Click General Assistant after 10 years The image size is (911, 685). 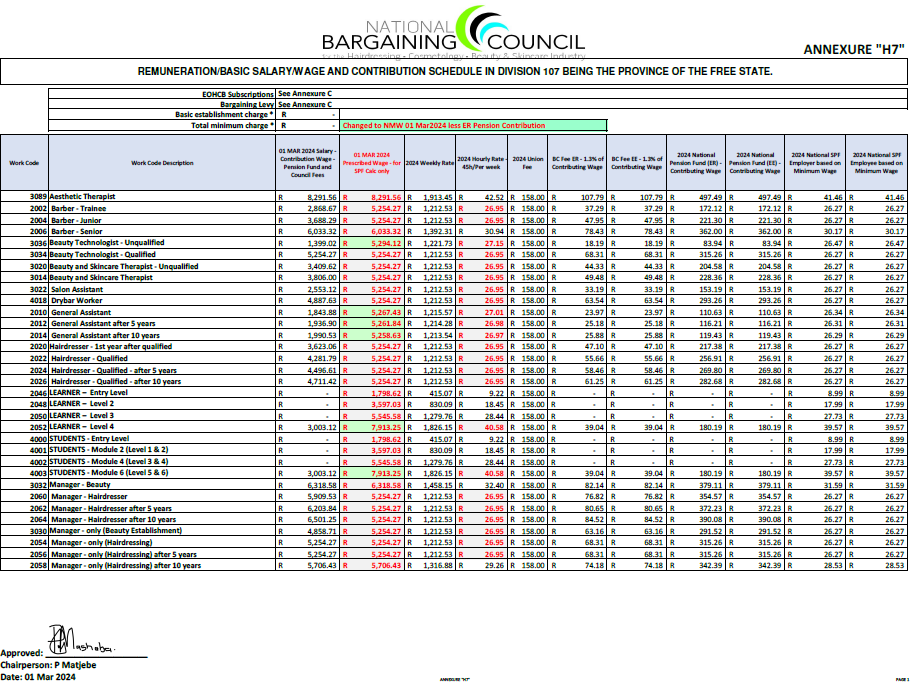click(x=105, y=335)
